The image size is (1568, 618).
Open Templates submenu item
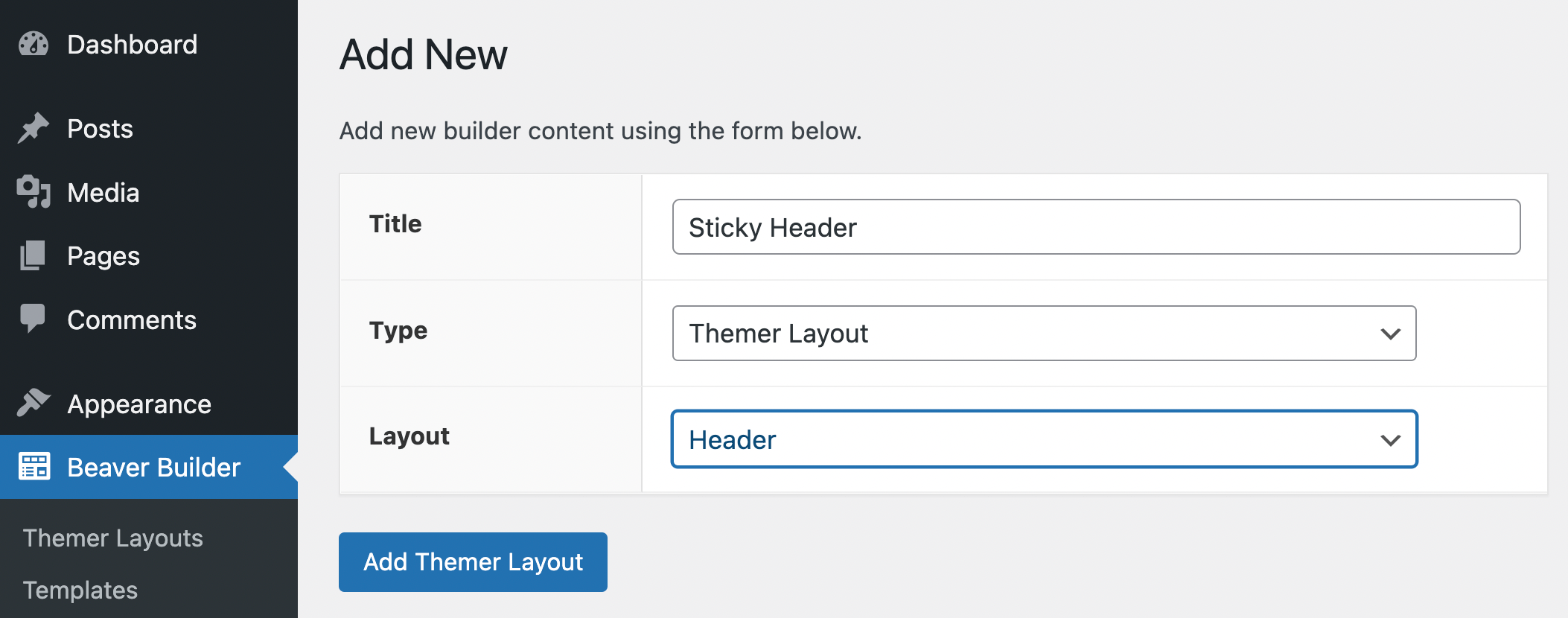pyautogui.click(x=80, y=590)
